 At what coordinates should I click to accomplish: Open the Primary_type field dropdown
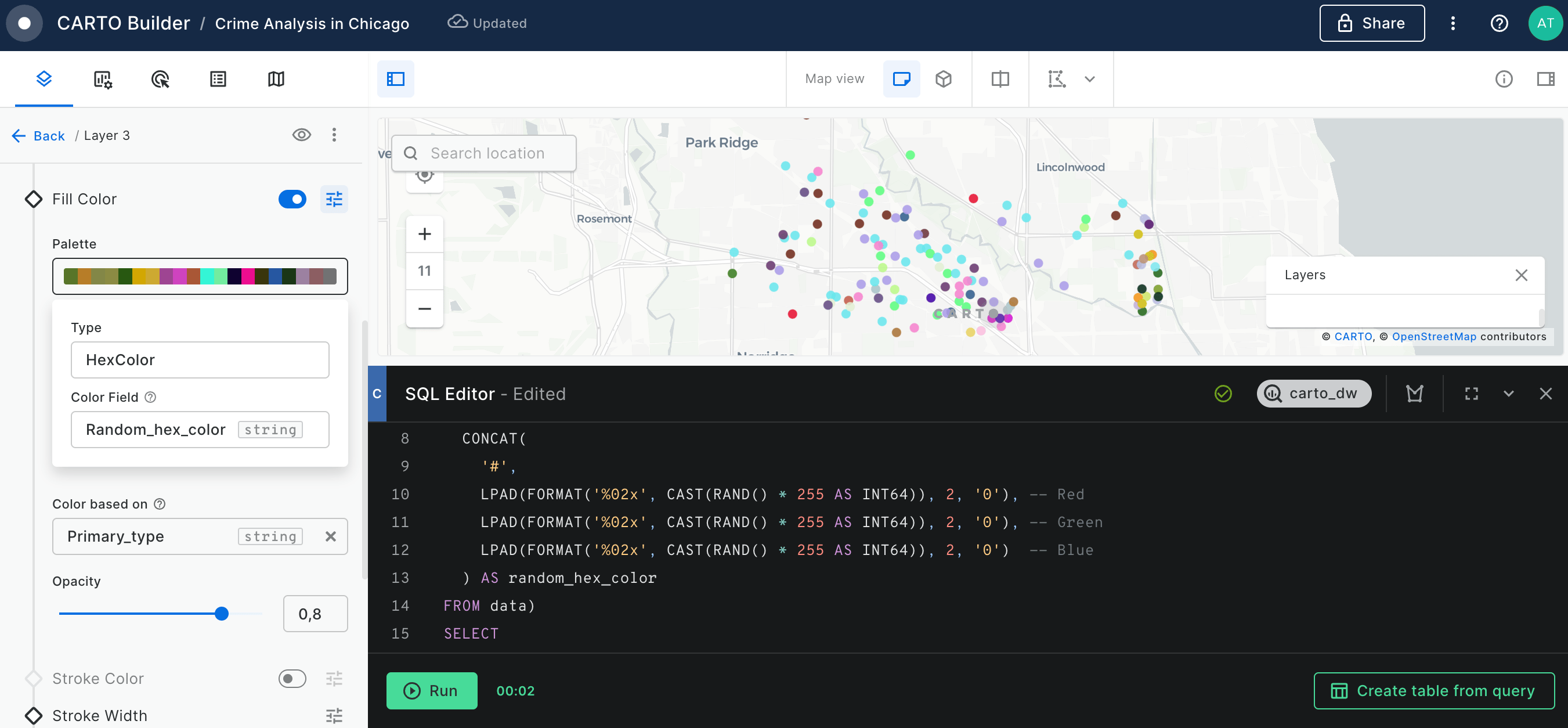point(200,536)
